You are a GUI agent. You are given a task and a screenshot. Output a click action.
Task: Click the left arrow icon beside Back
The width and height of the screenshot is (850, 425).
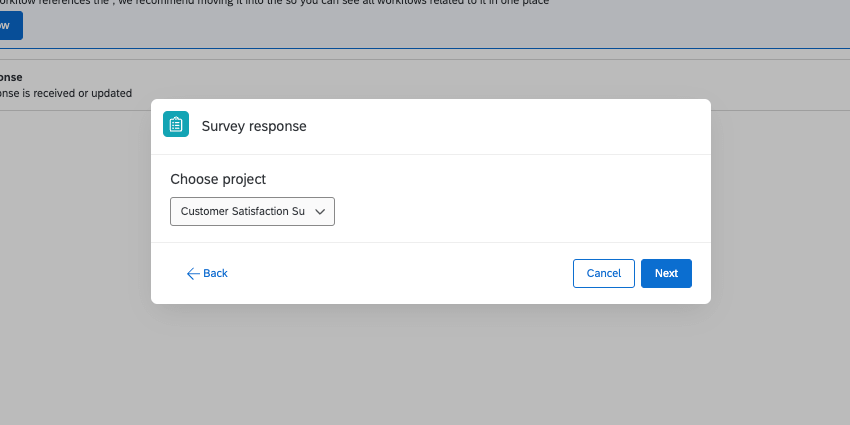point(193,273)
